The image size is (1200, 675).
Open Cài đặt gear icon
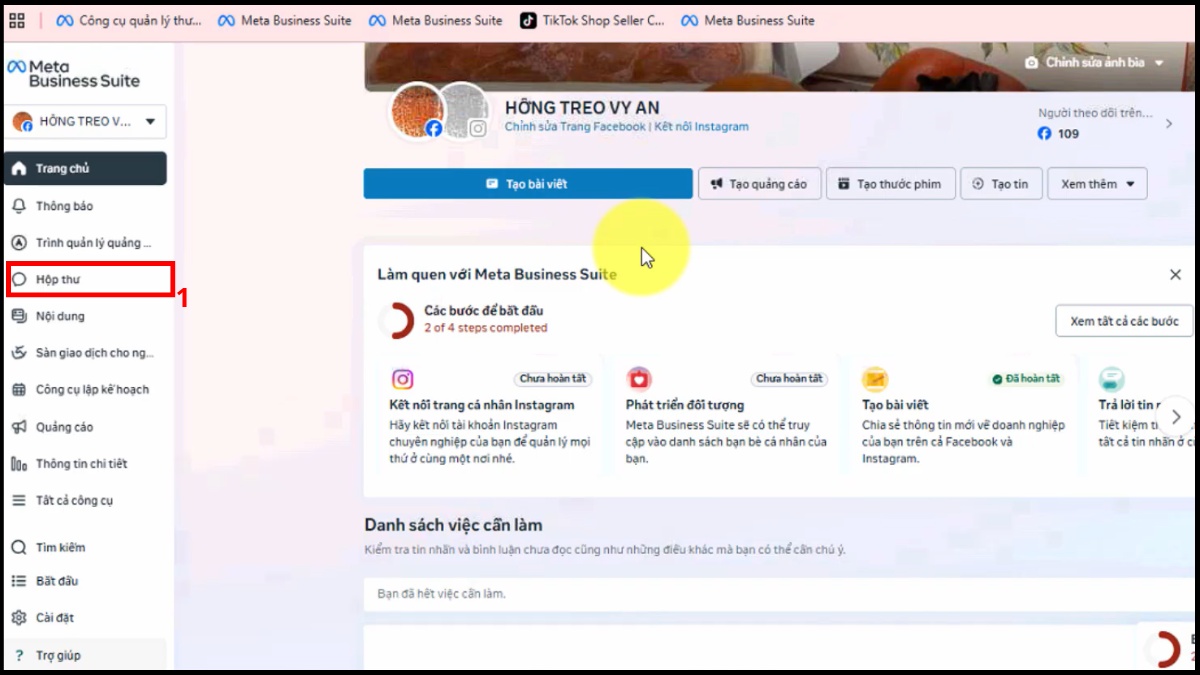[18, 618]
